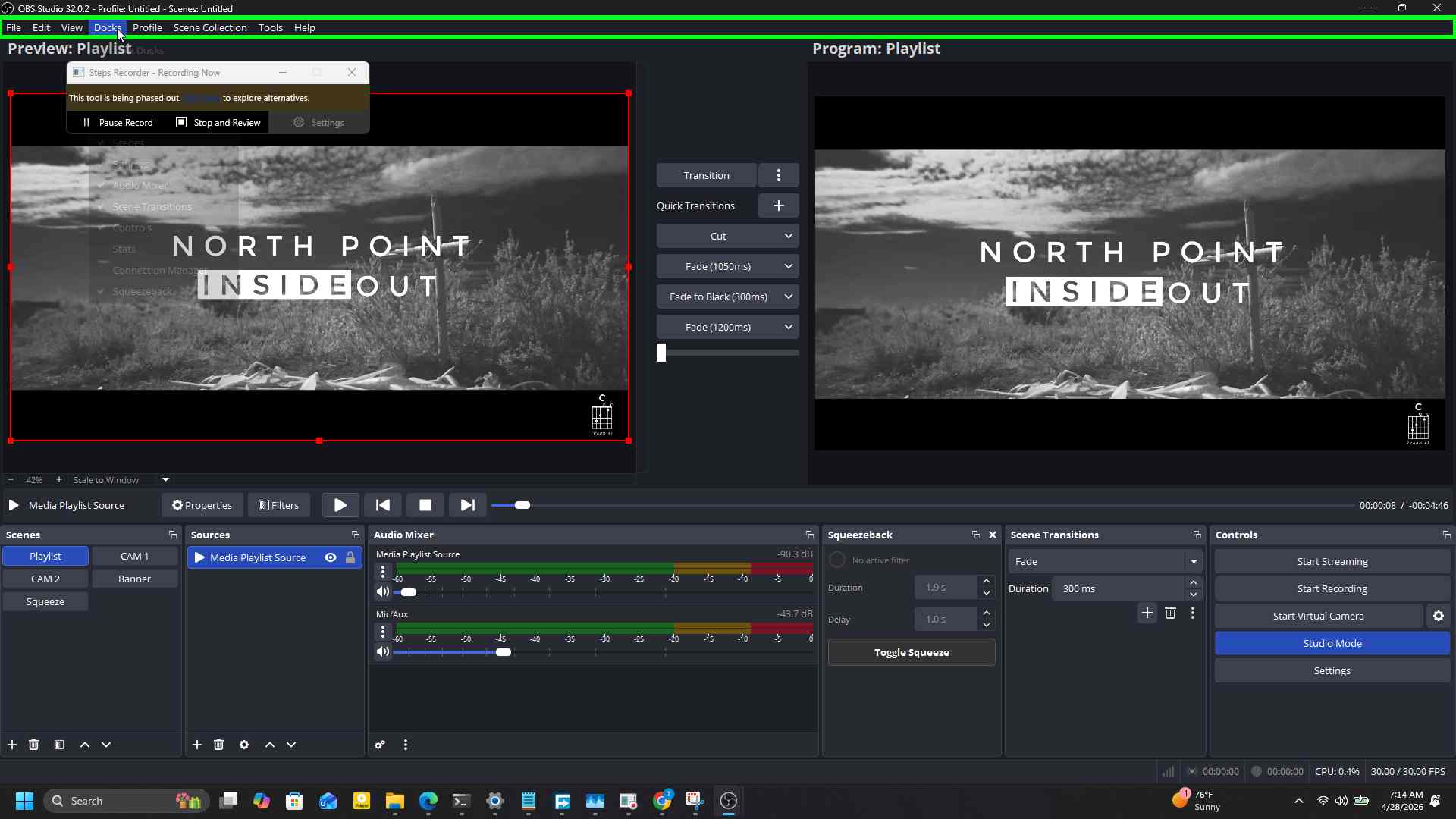Image resolution: width=1456 pixels, height=819 pixels.
Task: Increase transition duration 300 ms stepper
Action: coord(1194,583)
